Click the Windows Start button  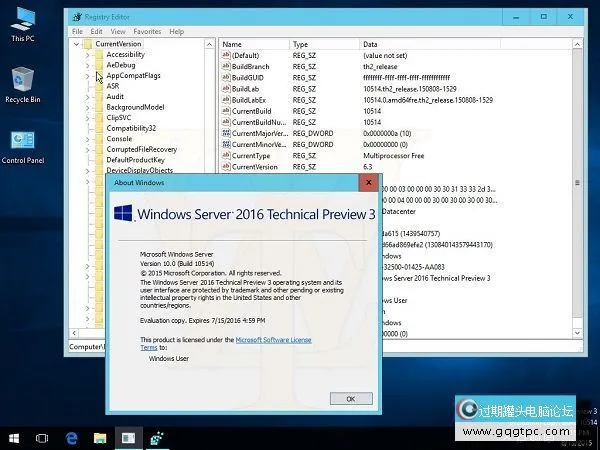15,437
